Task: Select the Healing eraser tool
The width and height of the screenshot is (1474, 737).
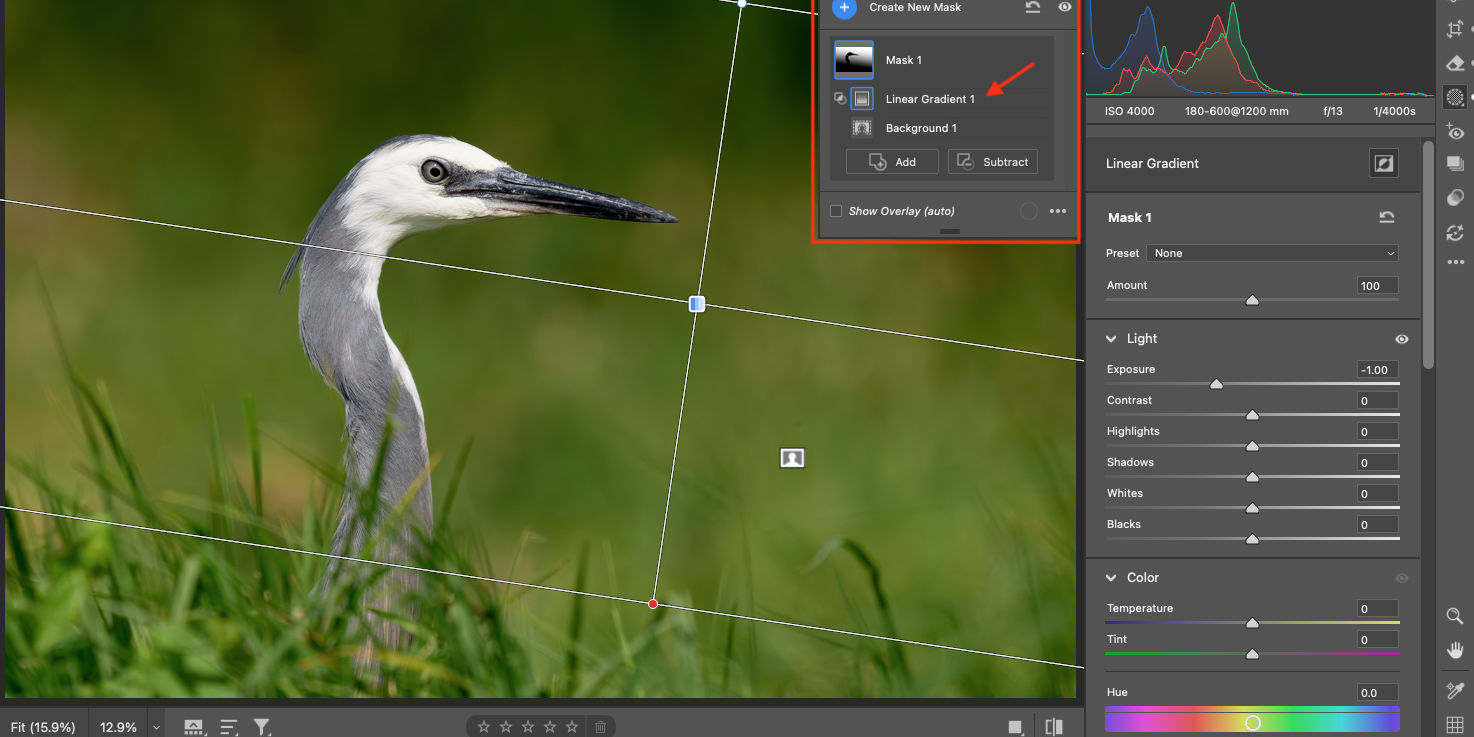Action: (x=1455, y=63)
